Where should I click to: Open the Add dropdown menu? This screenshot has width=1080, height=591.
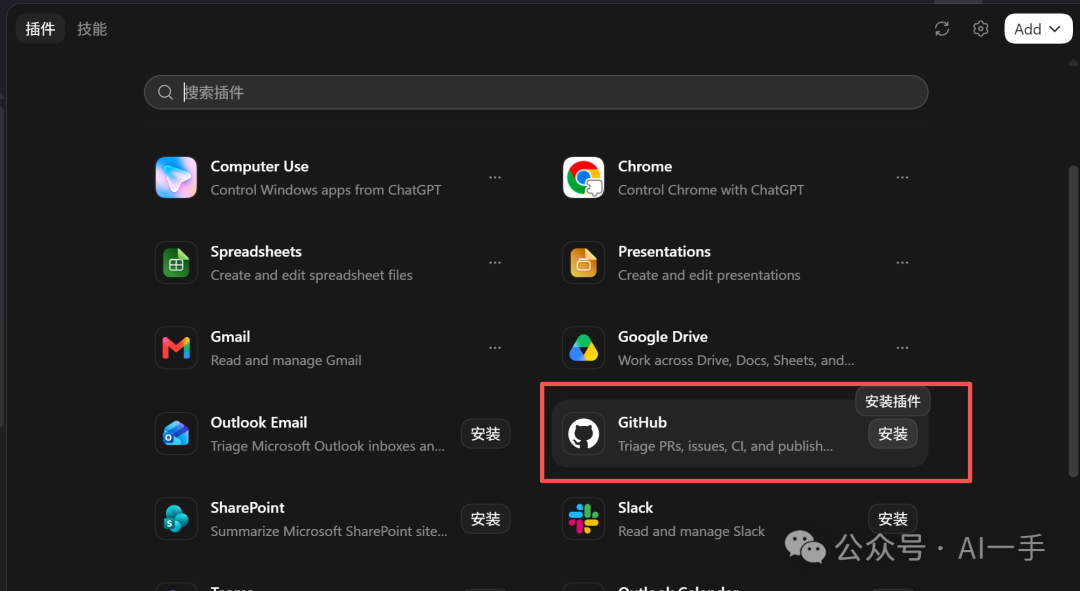pyautogui.click(x=1038, y=29)
